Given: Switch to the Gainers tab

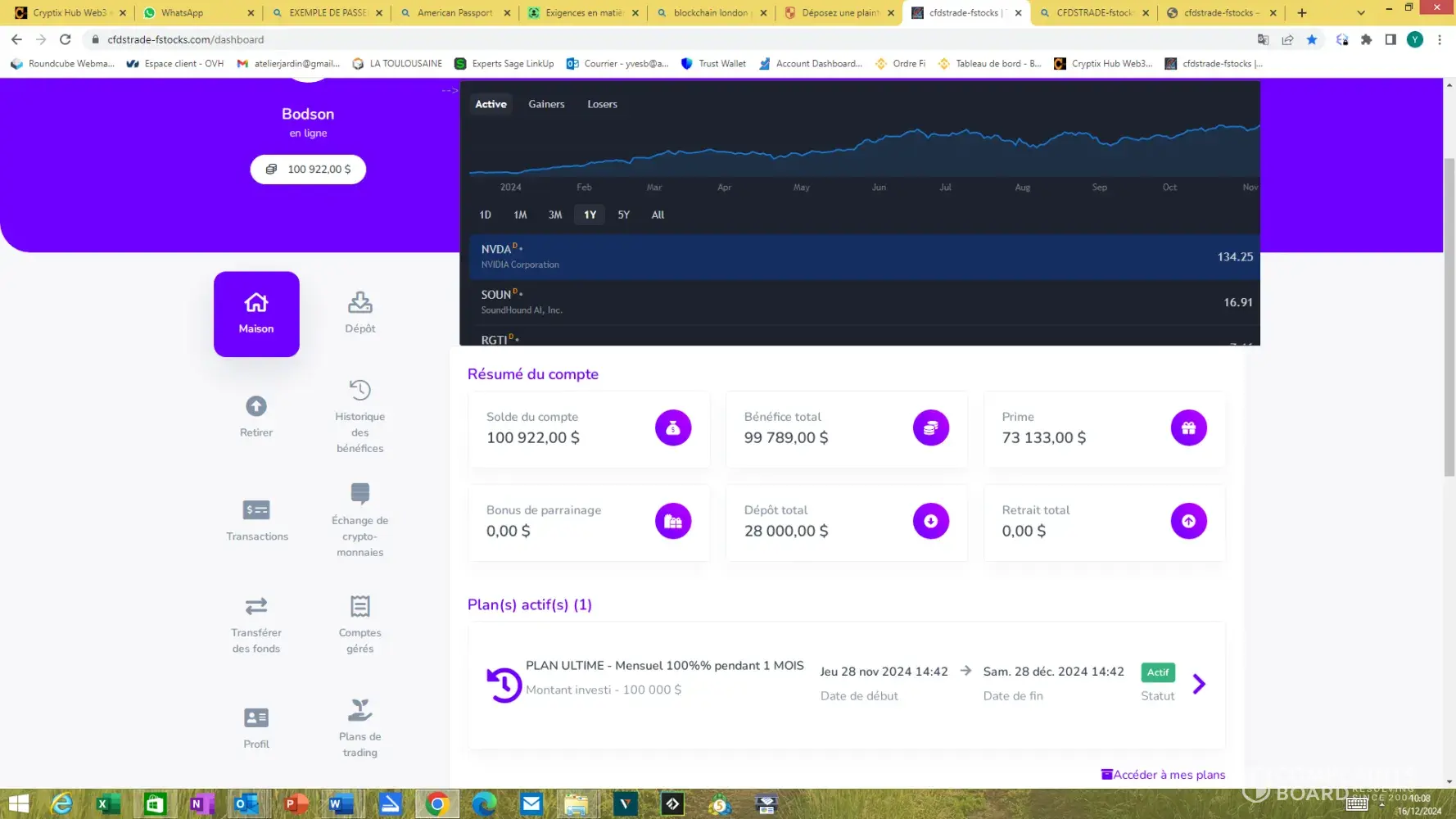Looking at the screenshot, I should pyautogui.click(x=546, y=104).
